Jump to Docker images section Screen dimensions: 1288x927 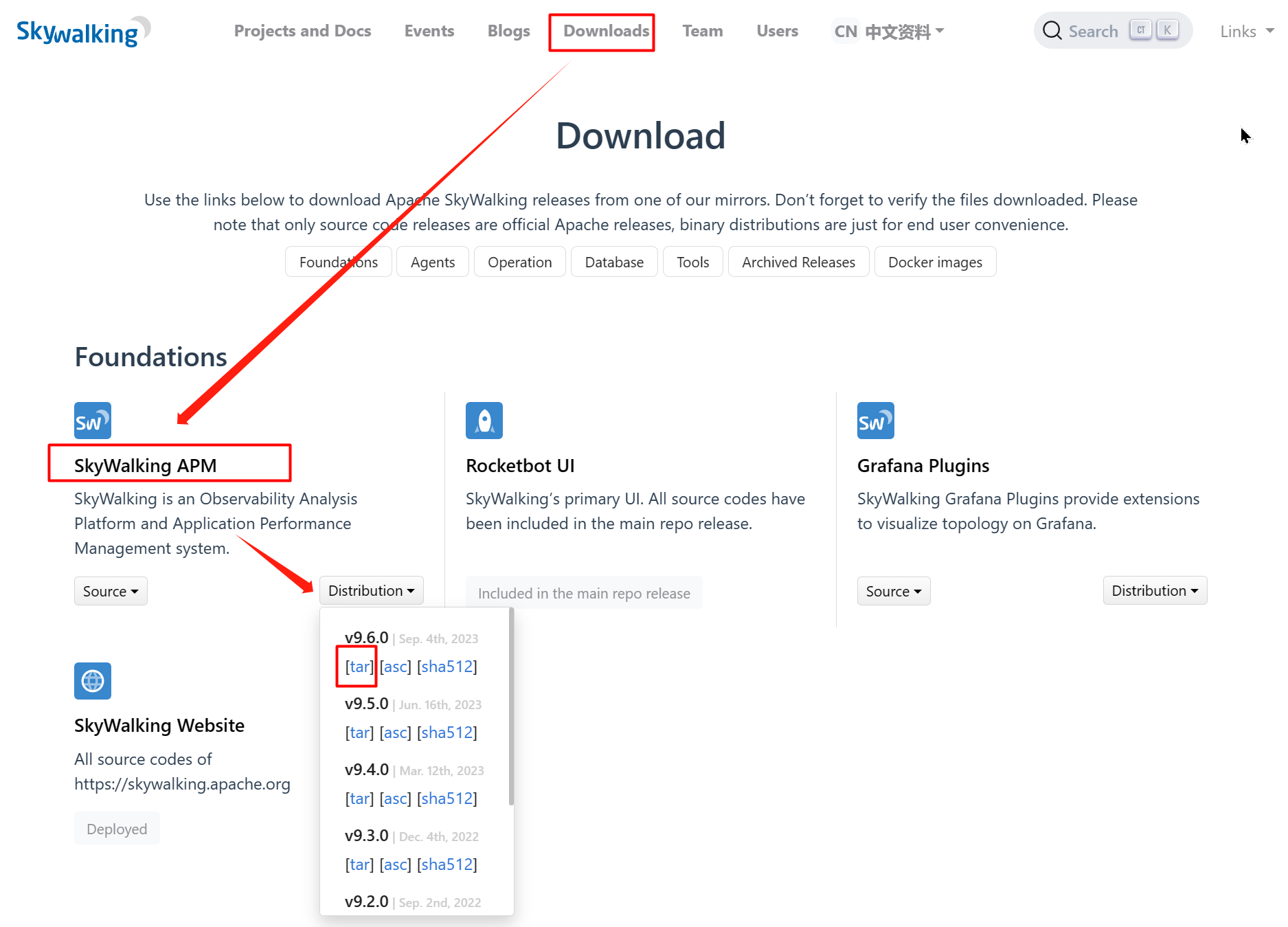936,262
